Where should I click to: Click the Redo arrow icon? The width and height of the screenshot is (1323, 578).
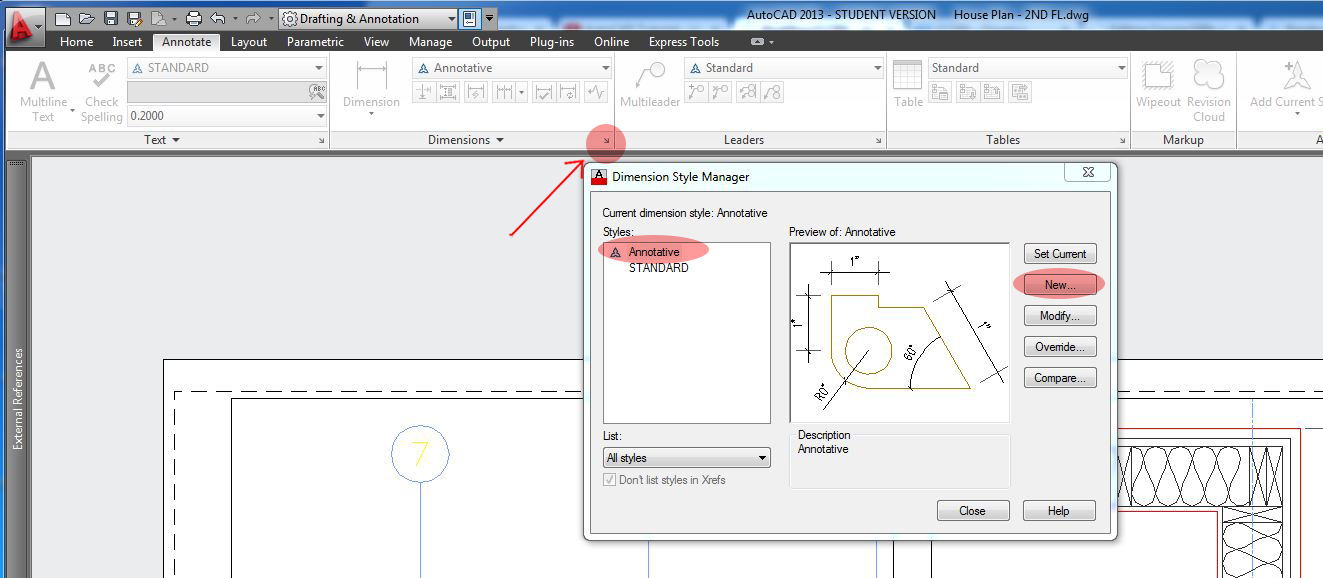point(253,18)
